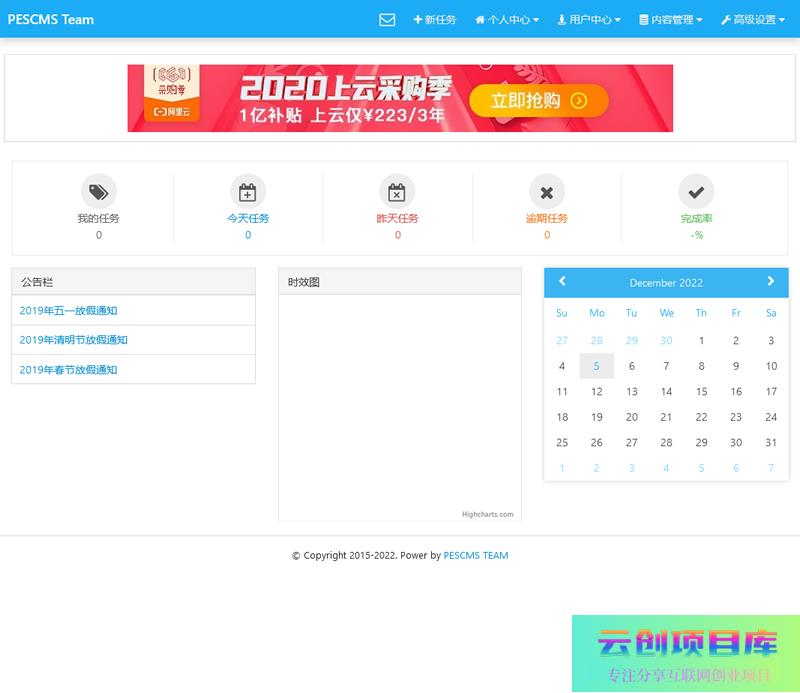The height and width of the screenshot is (693, 800).
Task: Open the 2019年五一放假通知 announcement
Action: tap(68, 311)
